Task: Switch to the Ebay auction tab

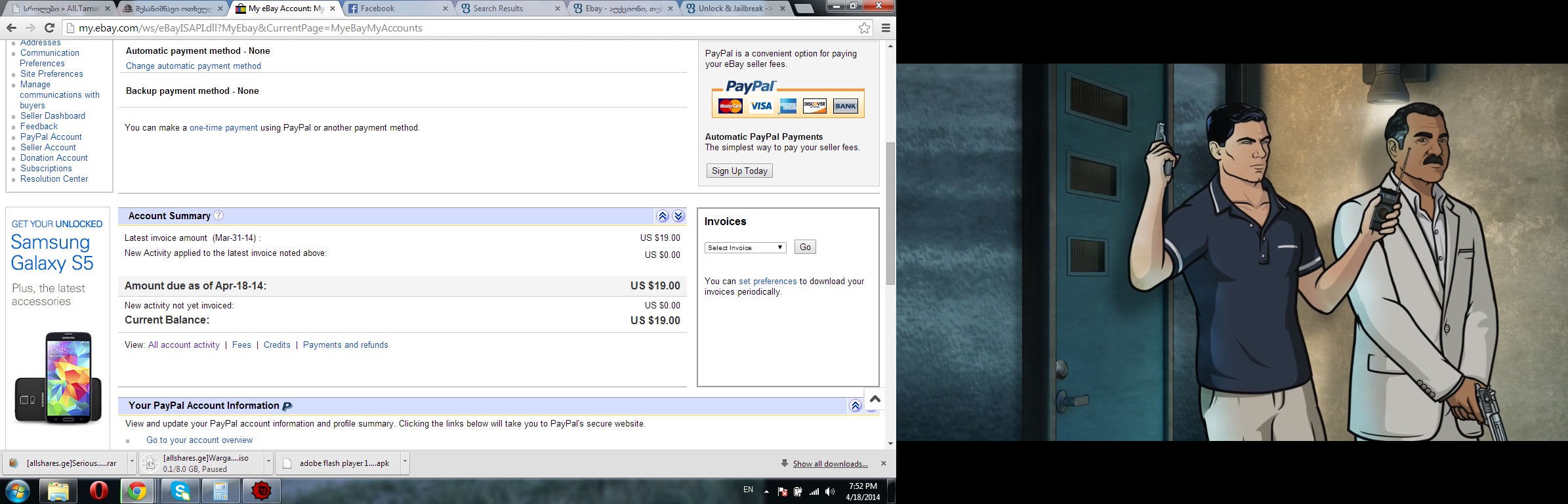Action: (623, 9)
